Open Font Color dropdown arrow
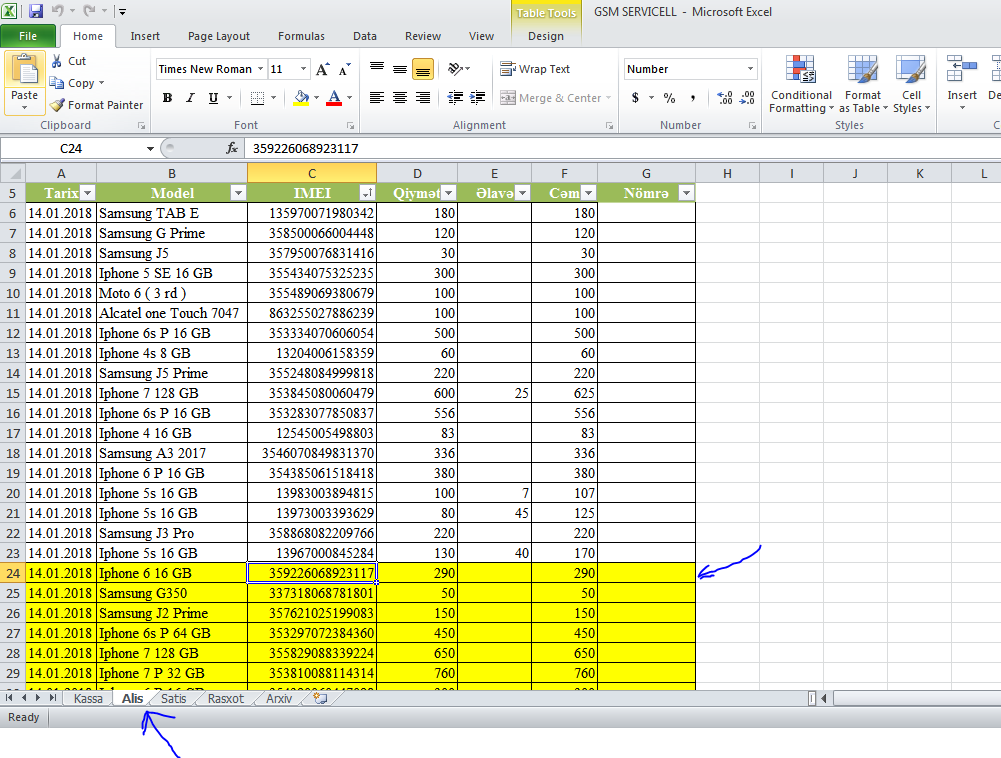Viewport: 1001px width, 758px height. pos(349,98)
